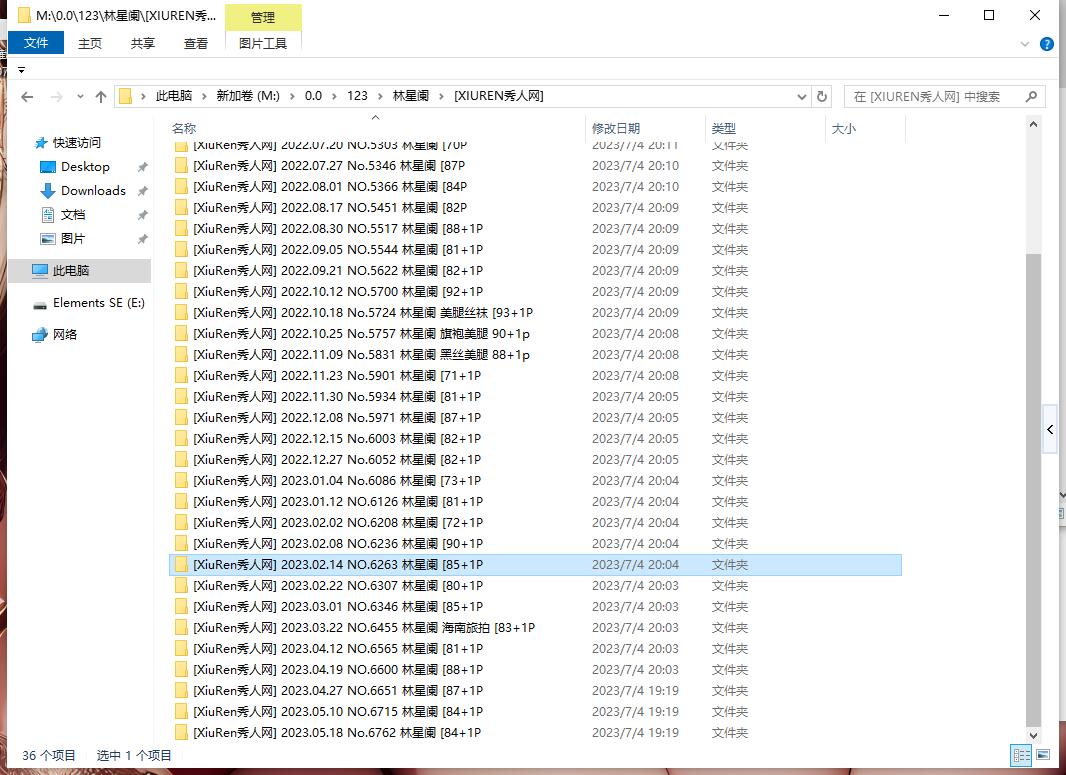Select 网络 in navigation pane
Image resolution: width=1066 pixels, height=775 pixels.
[x=65, y=334]
